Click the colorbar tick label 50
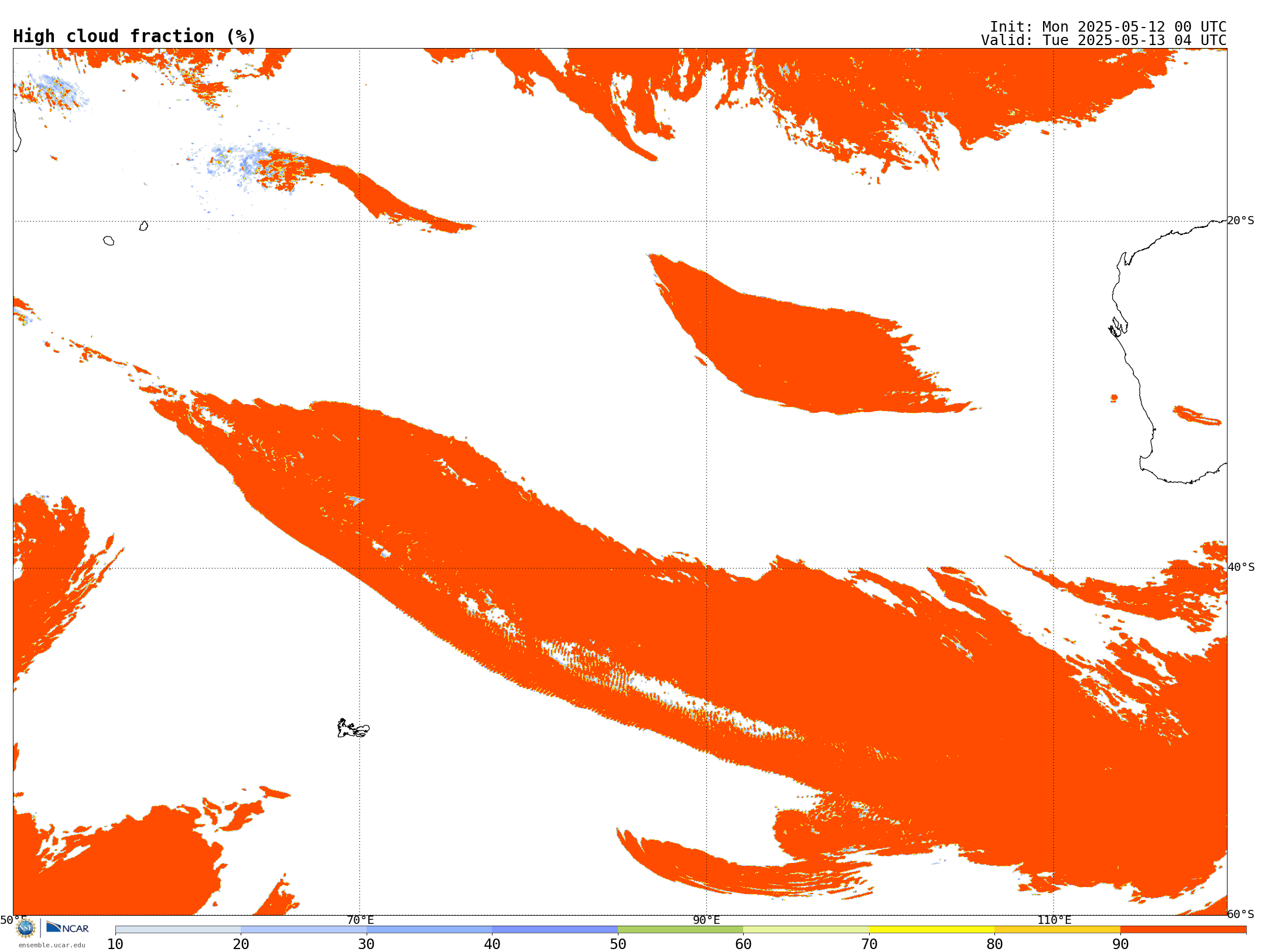Image resolution: width=1265 pixels, height=952 pixels. 618,944
